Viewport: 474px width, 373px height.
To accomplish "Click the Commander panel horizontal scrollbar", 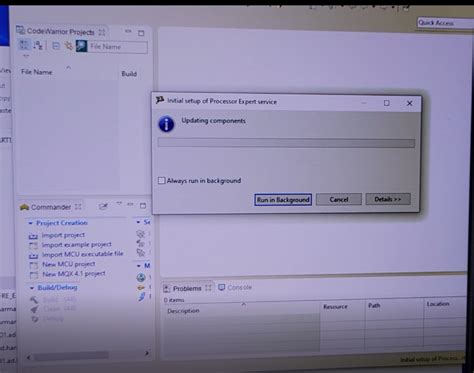I will pos(71,356).
